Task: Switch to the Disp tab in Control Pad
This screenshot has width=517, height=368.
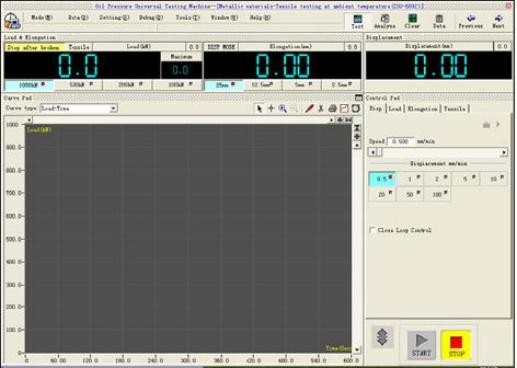Action: pos(376,109)
